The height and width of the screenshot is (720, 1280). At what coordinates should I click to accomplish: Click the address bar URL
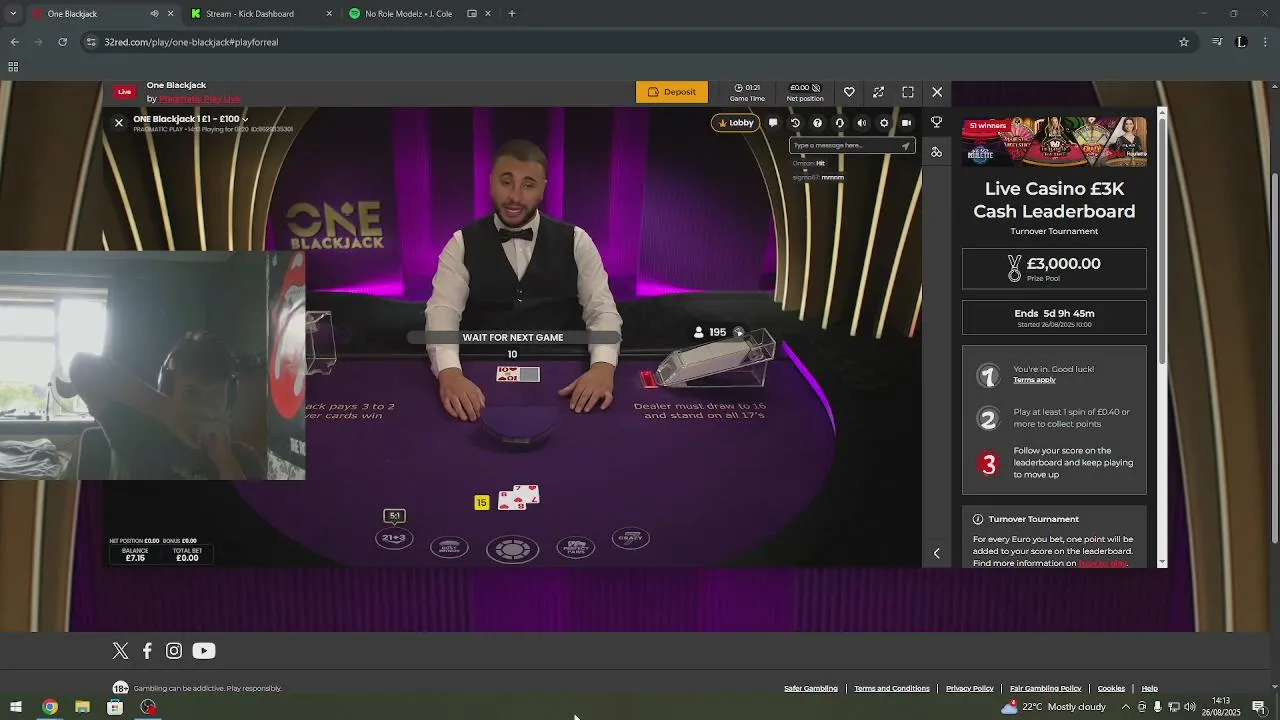coord(191,42)
